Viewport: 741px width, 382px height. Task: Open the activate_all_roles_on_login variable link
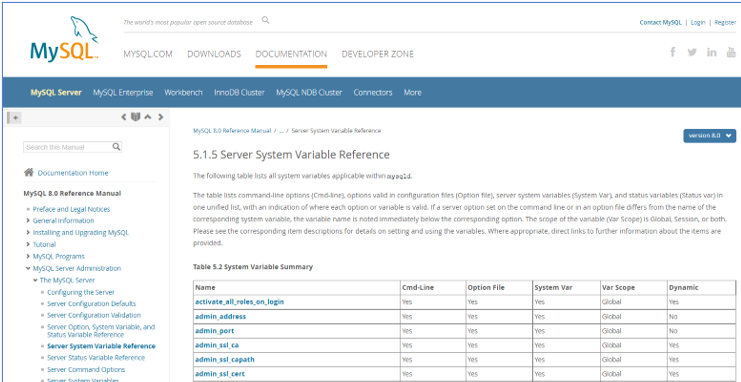pyautogui.click(x=240, y=302)
